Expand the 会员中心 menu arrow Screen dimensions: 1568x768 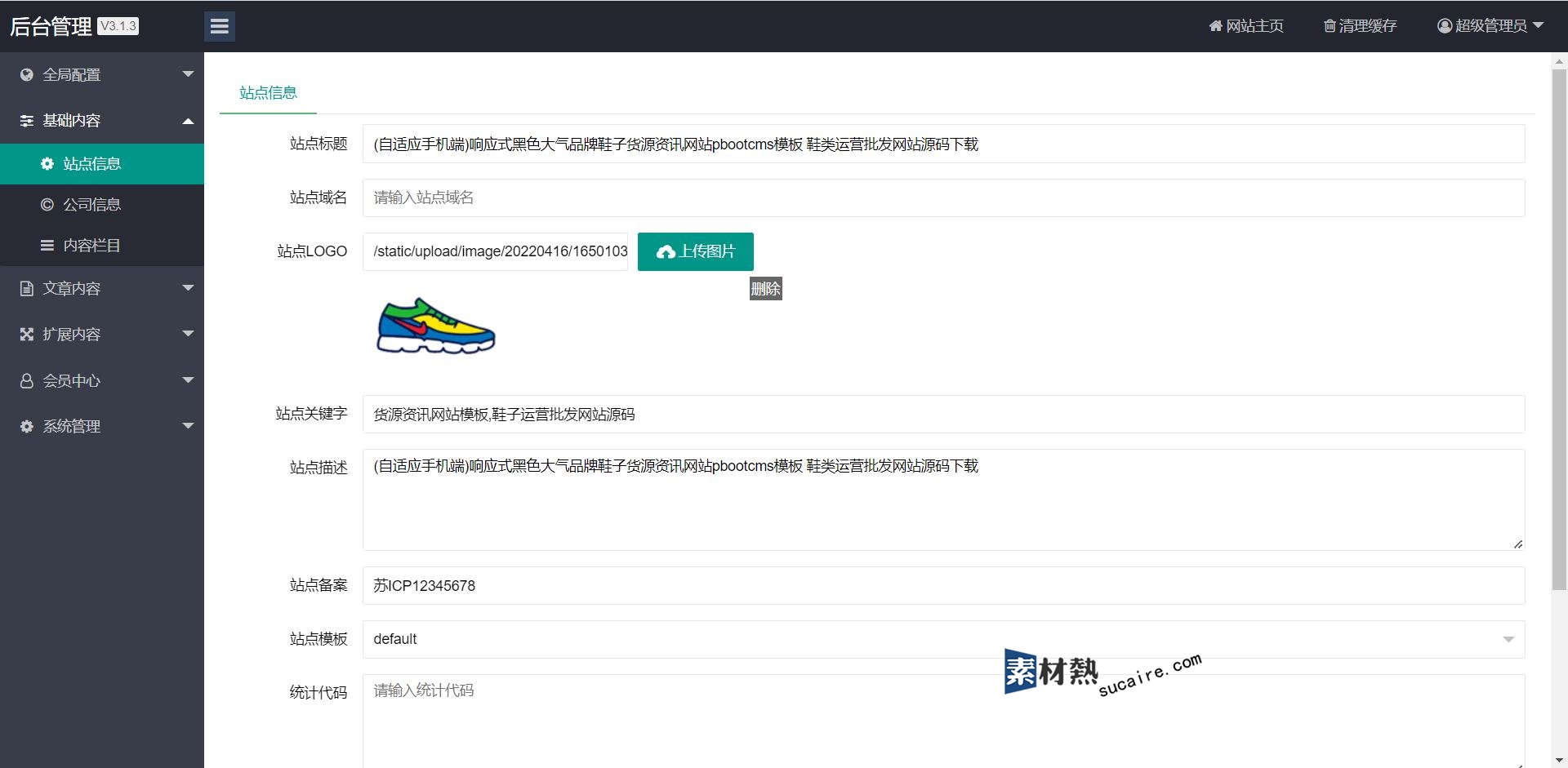[x=188, y=380]
